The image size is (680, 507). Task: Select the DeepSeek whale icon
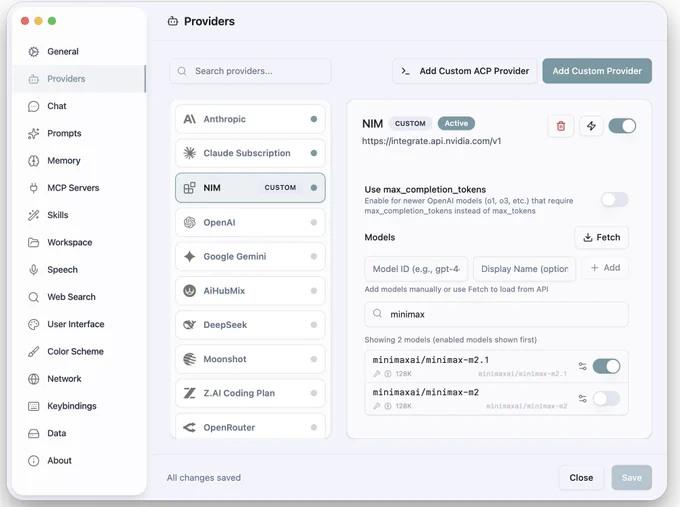(x=190, y=325)
